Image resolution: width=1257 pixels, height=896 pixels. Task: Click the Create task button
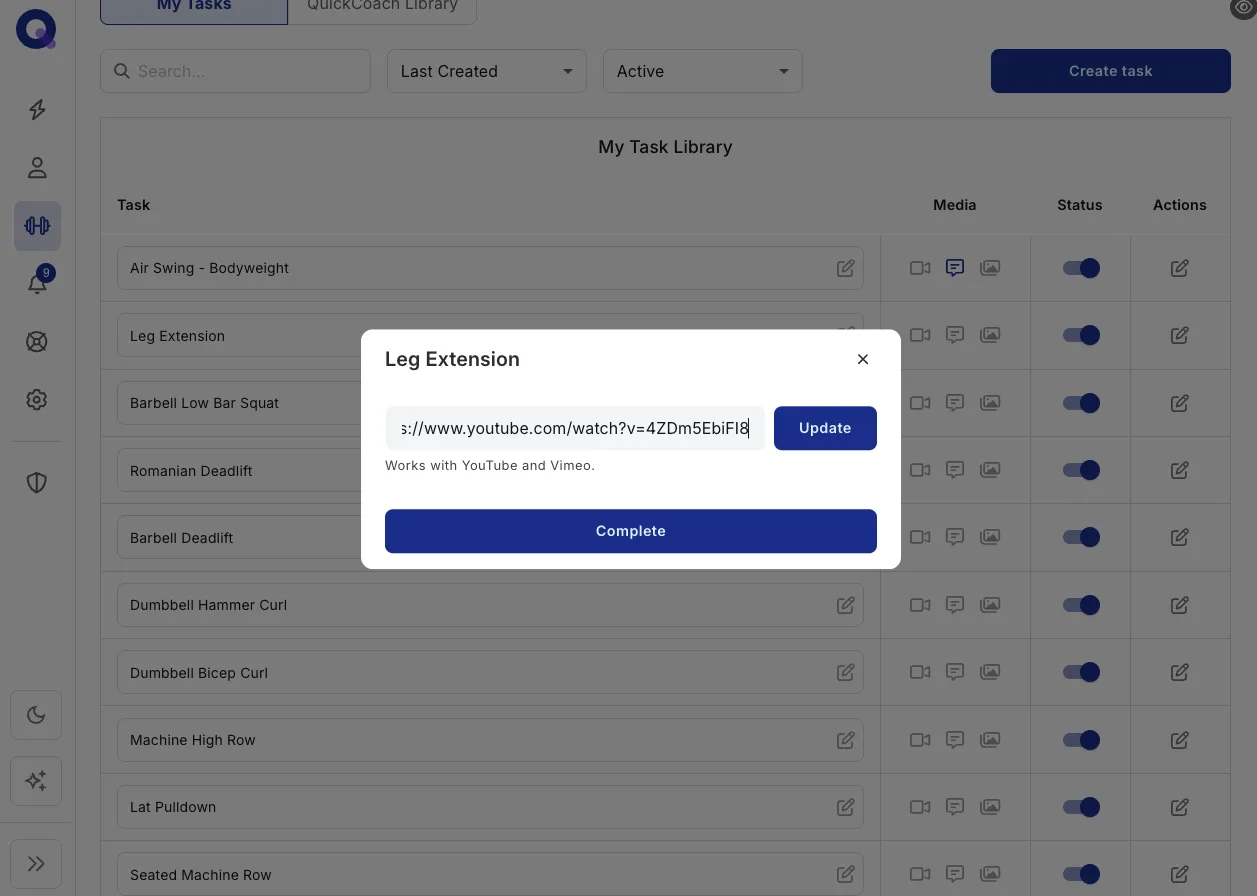pos(1111,71)
